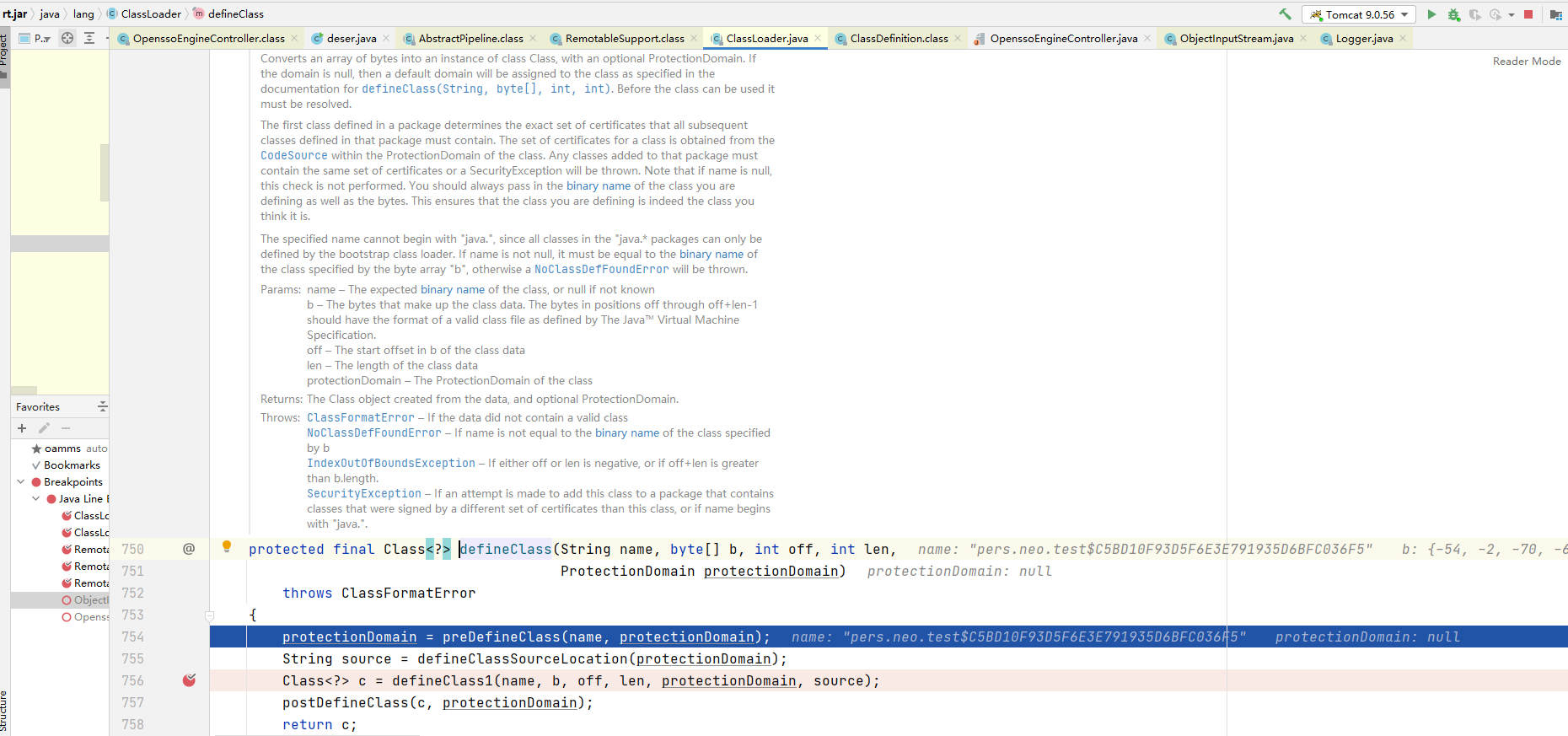Click the Run with Coverage icon

(1474, 14)
